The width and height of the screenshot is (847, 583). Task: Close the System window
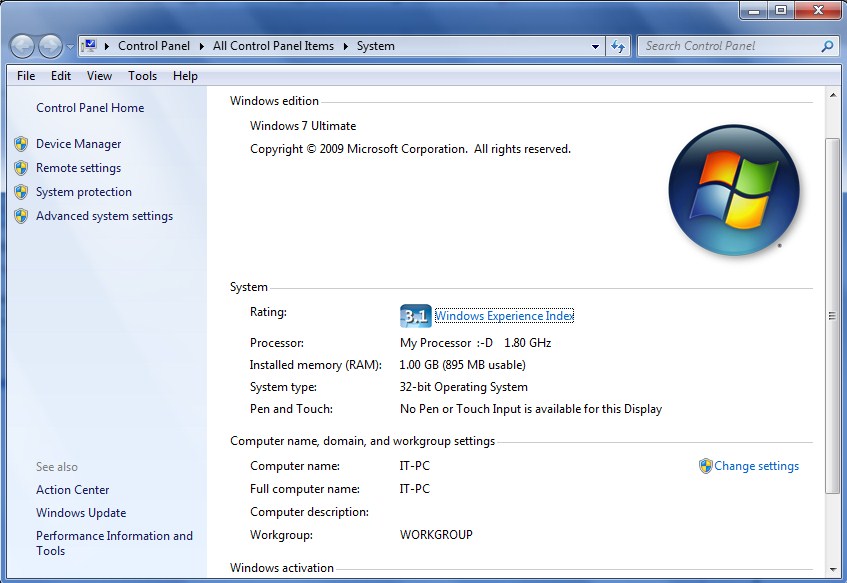(818, 10)
